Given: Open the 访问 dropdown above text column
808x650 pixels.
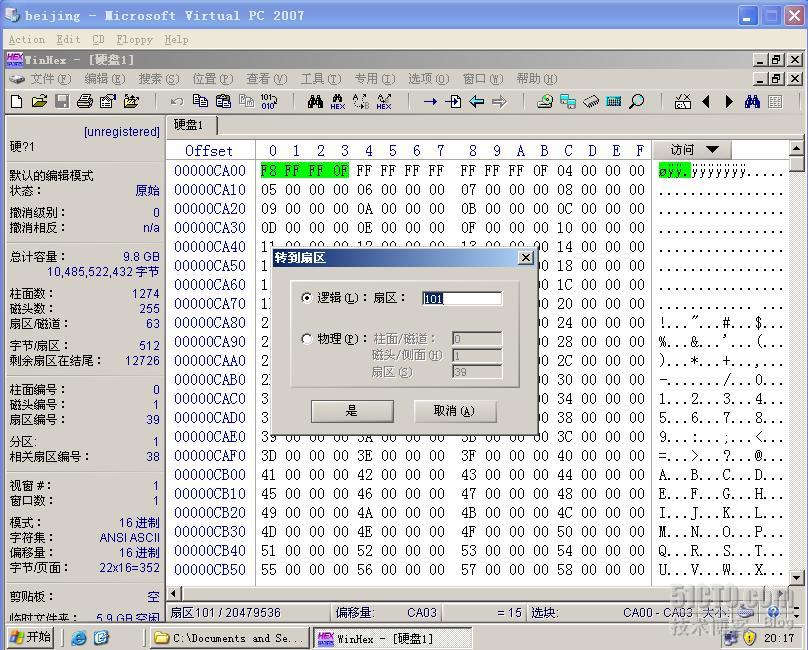Looking at the screenshot, I should pos(692,150).
